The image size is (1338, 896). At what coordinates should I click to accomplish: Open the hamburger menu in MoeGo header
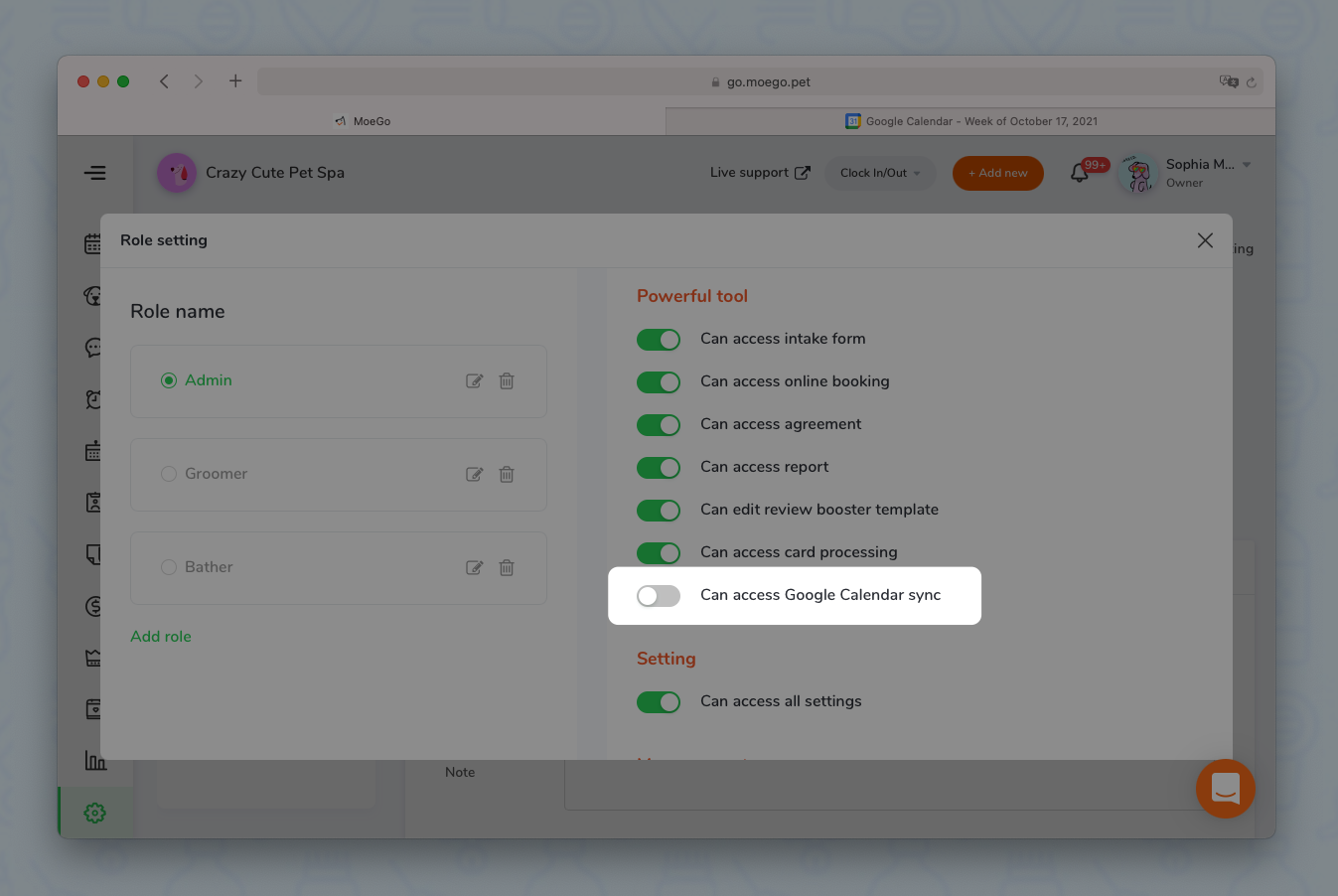coord(95,173)
